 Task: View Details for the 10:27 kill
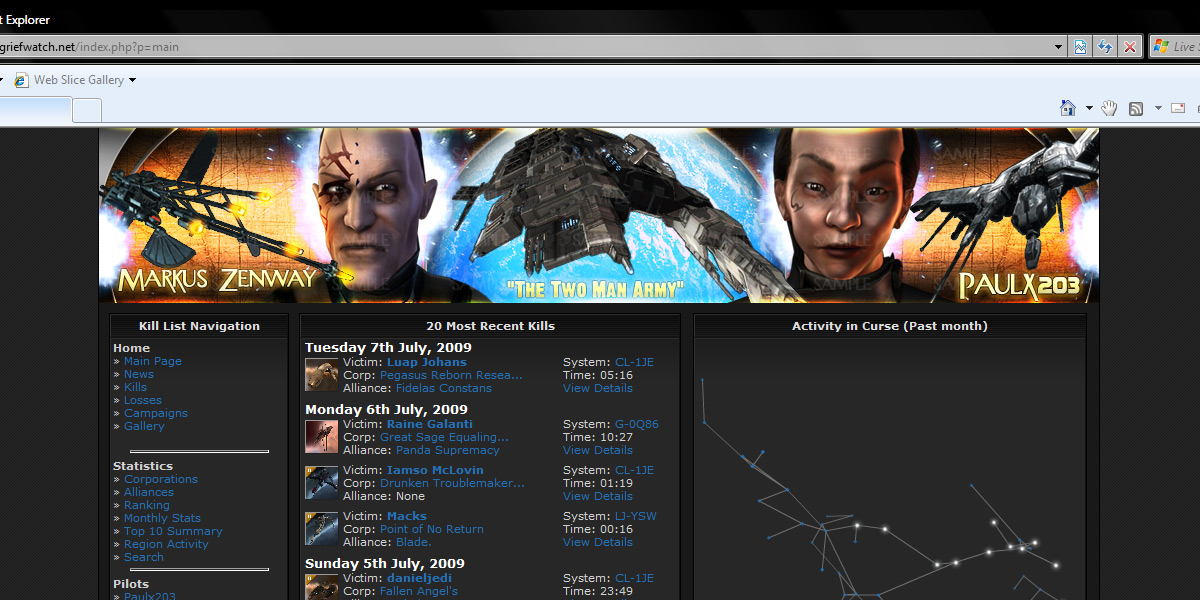pyautogui.click(x=598, y=450)
